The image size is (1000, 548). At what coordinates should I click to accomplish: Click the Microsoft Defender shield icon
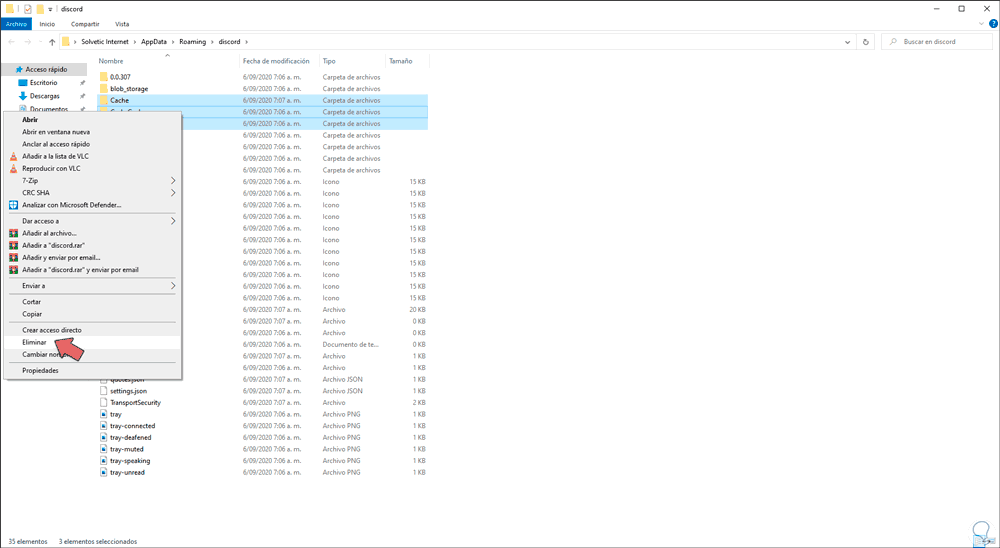pos(13,205)
